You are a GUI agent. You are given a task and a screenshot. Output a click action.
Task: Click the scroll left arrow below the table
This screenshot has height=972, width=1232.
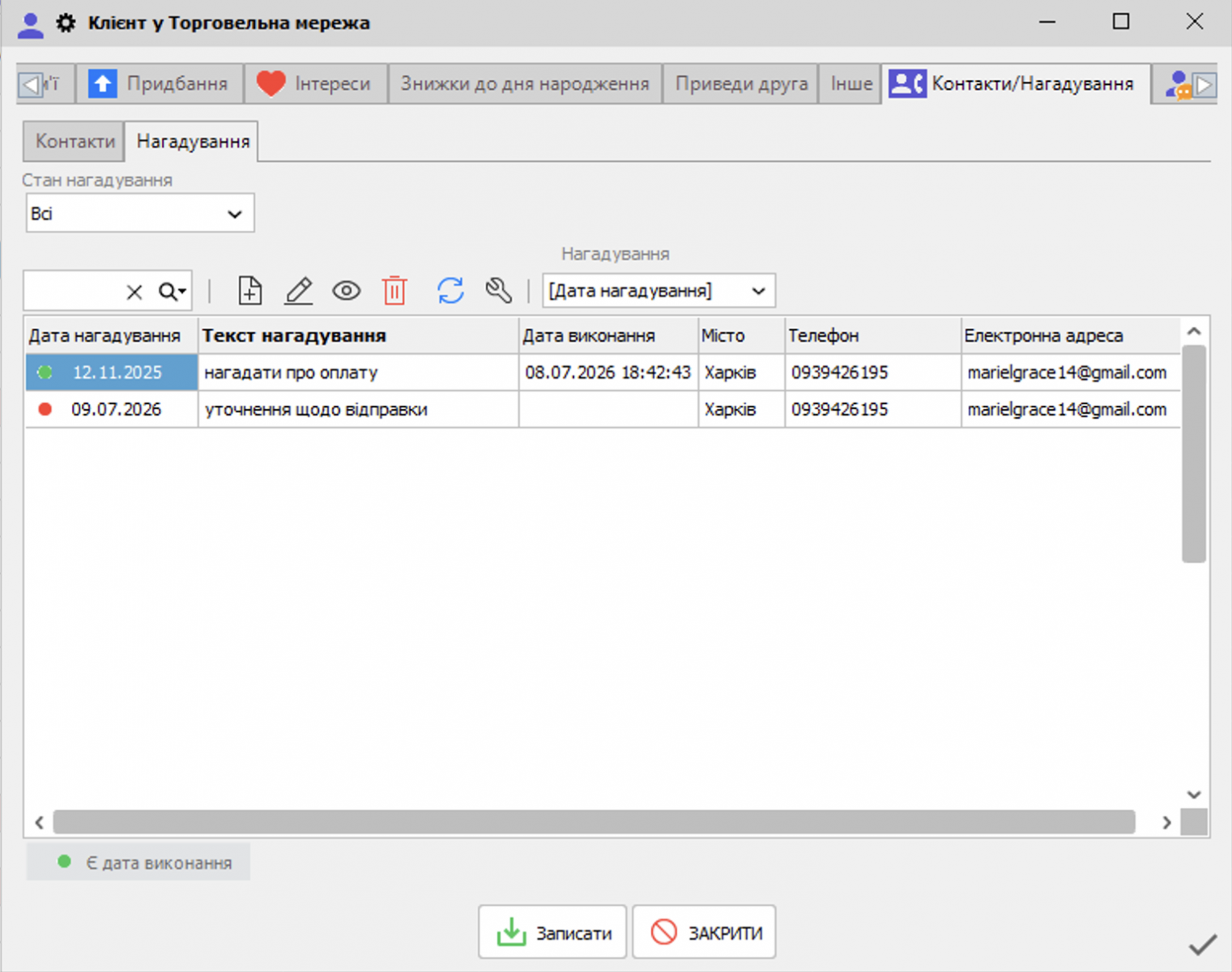tap(39, 822)
